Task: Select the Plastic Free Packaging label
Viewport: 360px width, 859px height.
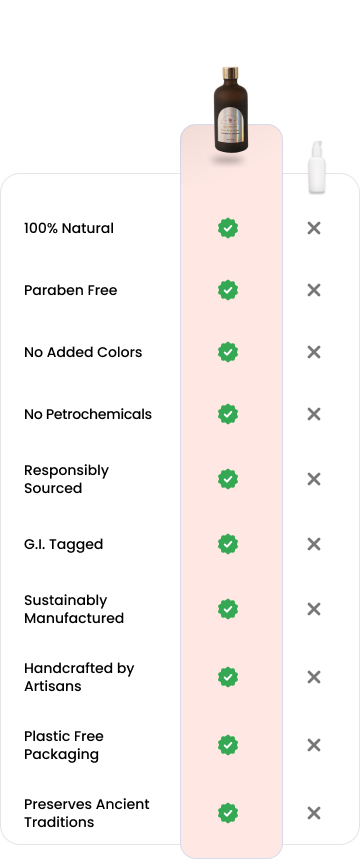Action: pos(64,745)
